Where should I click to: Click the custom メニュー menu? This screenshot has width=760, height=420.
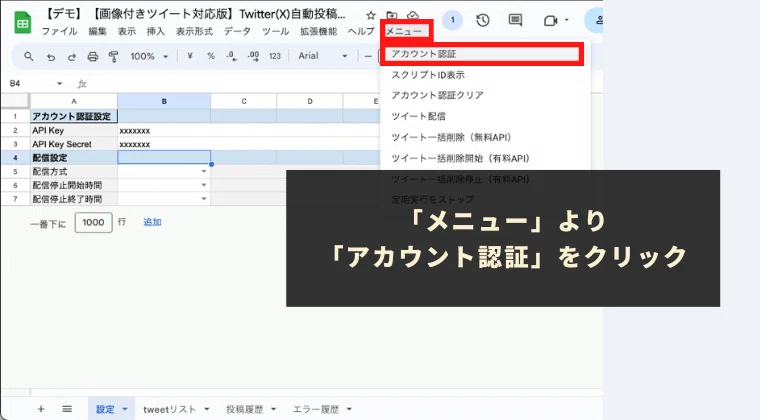[x=406, y=31]
